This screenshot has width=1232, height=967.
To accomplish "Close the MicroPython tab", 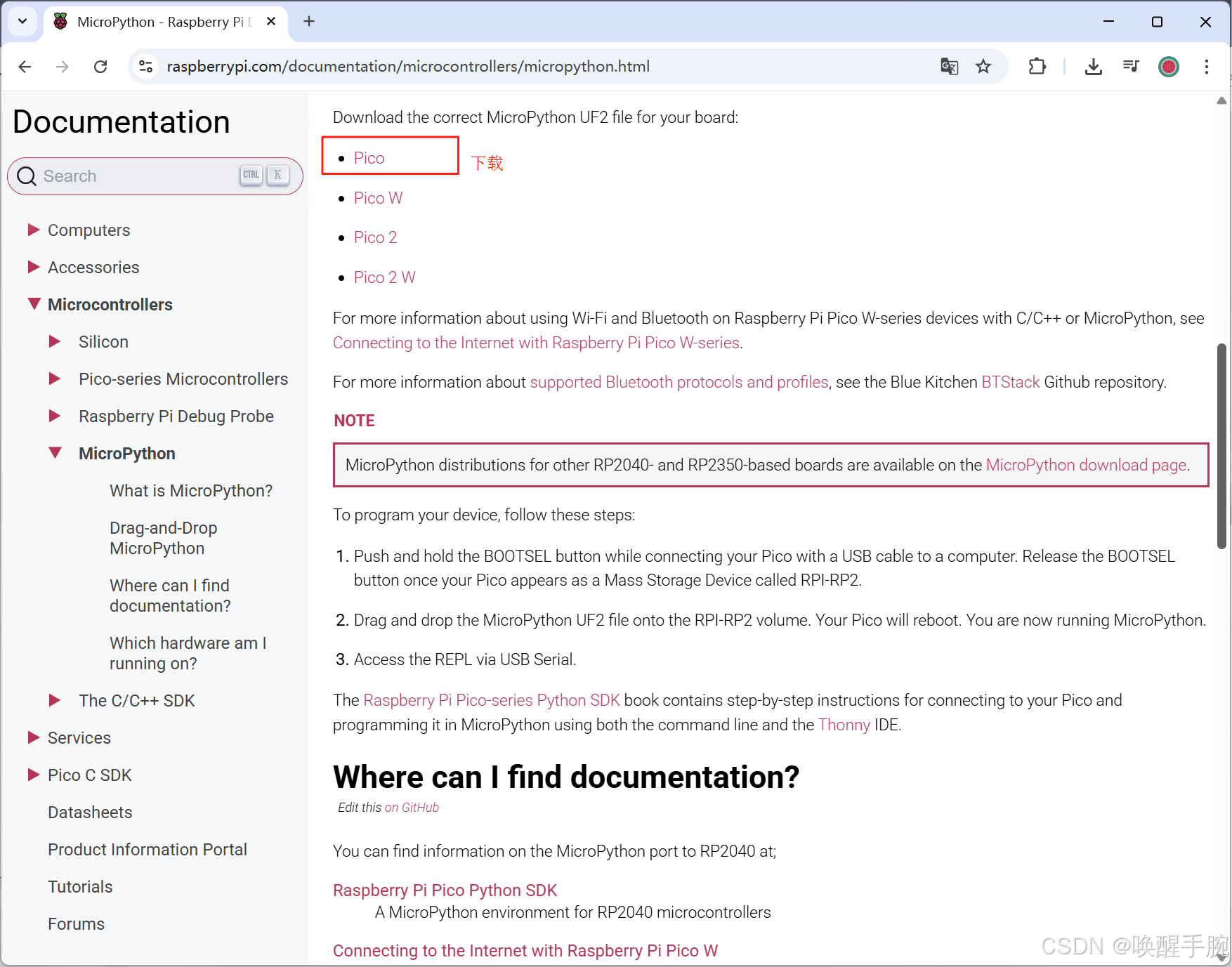I will (x=271, y=22).
